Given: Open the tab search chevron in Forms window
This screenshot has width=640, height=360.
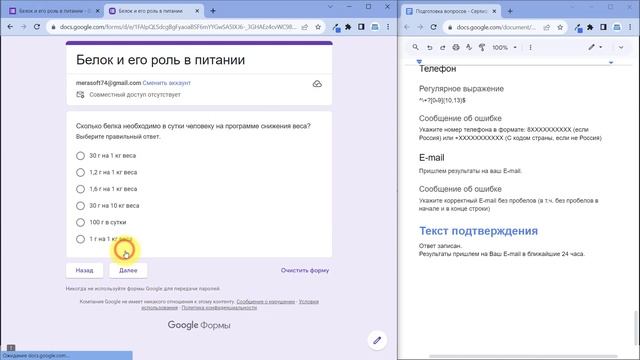Looking at the screenshot, I should (330, 7).
